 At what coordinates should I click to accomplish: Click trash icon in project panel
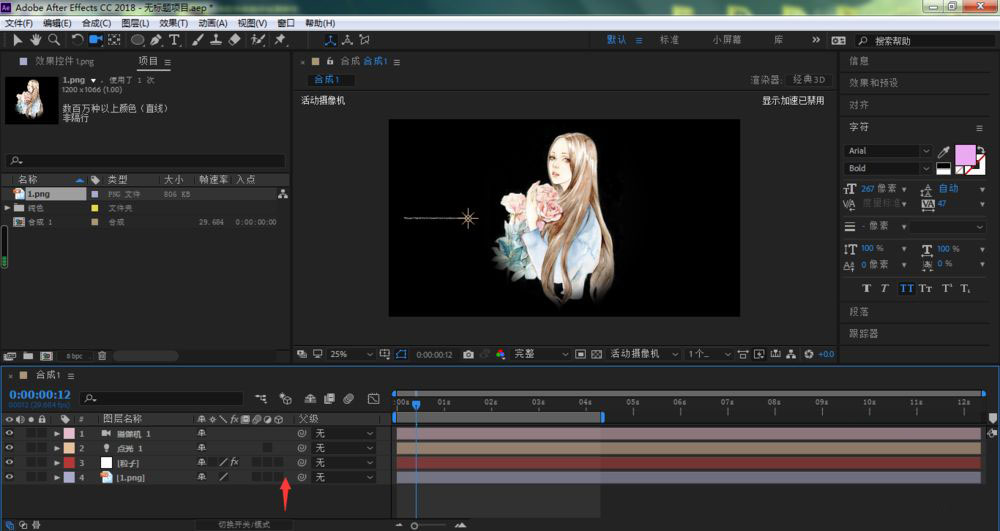click(x=101, y=356)
